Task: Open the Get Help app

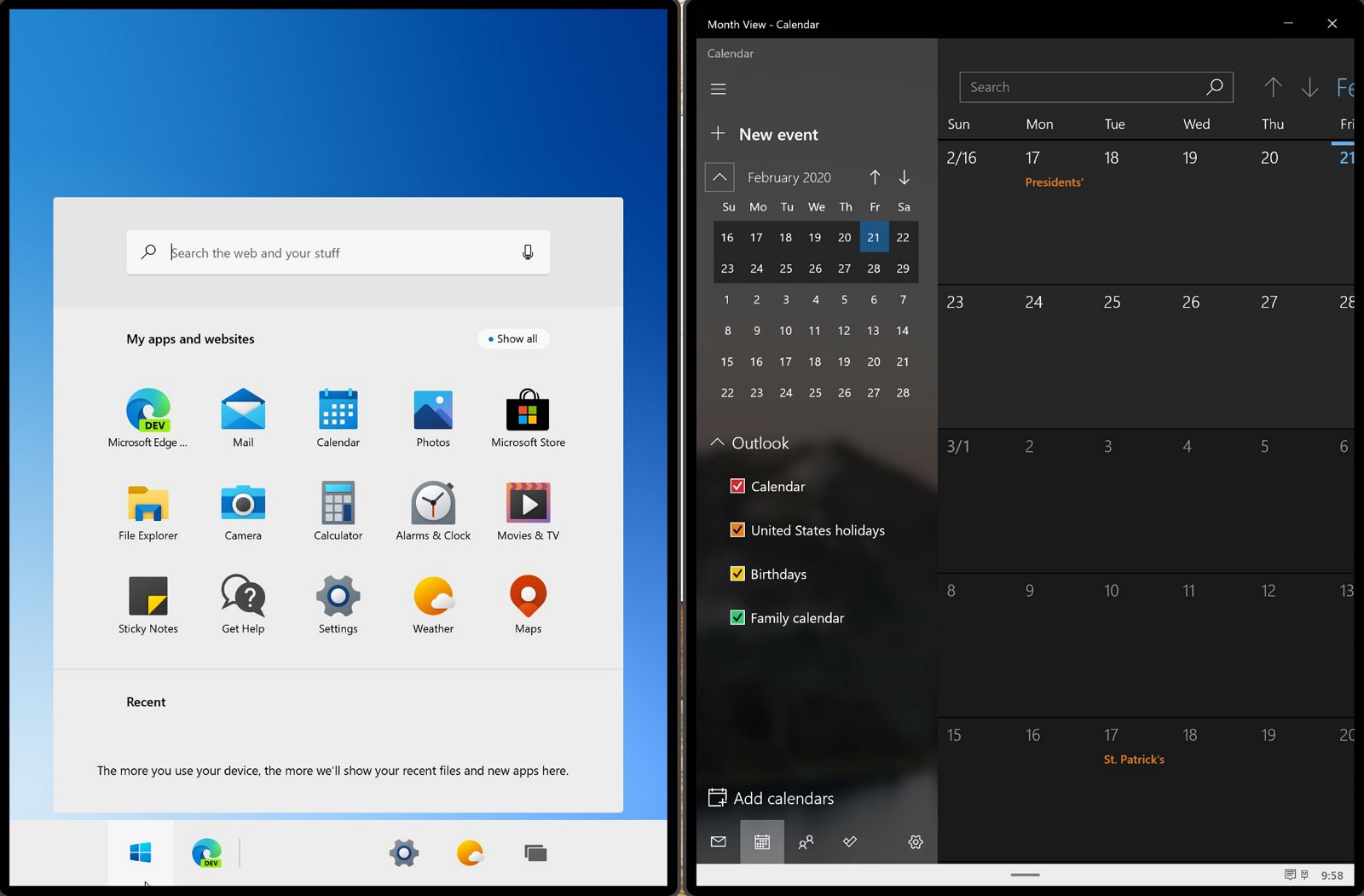Action: coord(243,596)
